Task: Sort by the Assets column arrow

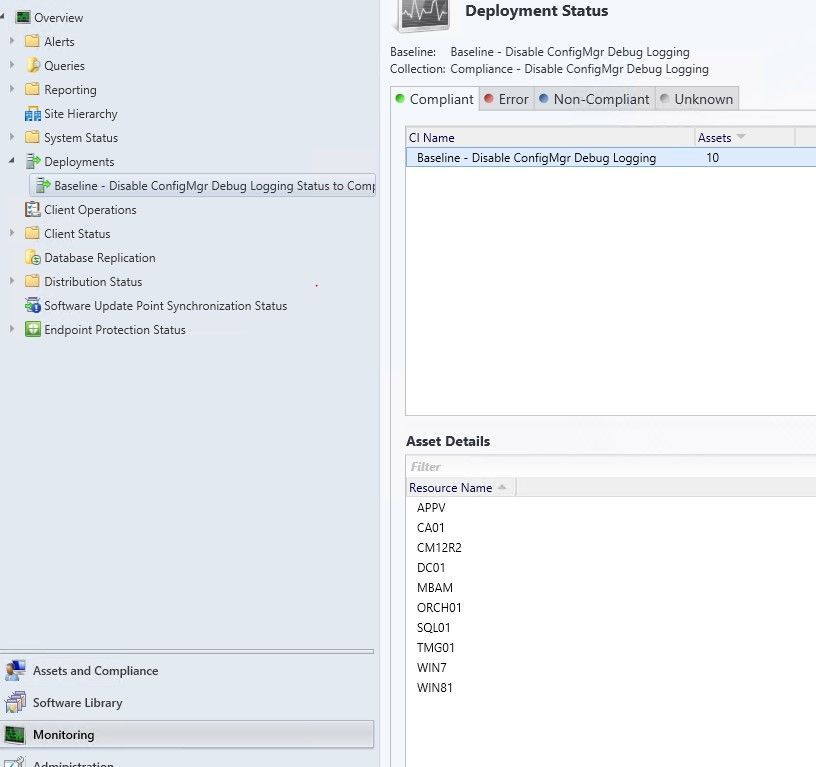Action: click(x=741, y=137)
